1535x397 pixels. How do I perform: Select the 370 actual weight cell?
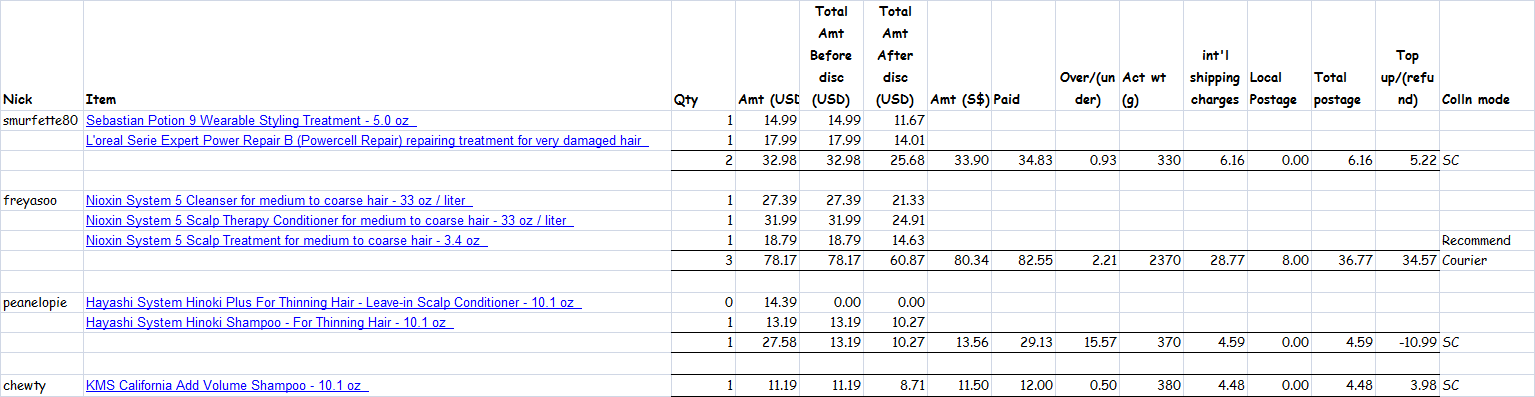(1152, 343)
